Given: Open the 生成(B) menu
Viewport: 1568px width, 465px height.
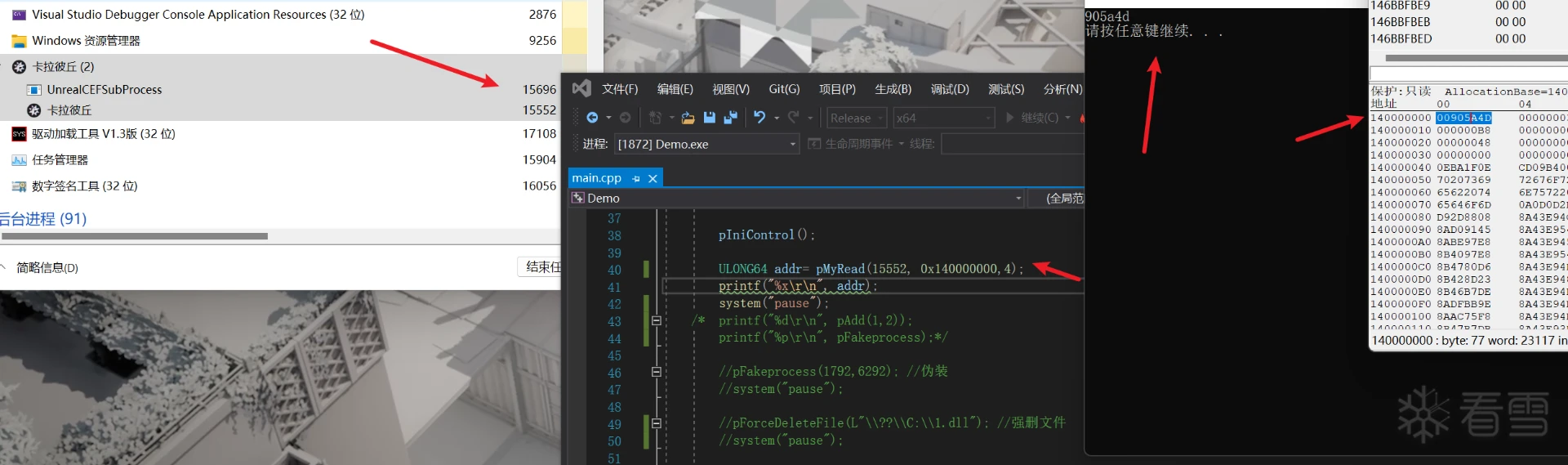Looking at the screenshot, I should coord(893,89).
